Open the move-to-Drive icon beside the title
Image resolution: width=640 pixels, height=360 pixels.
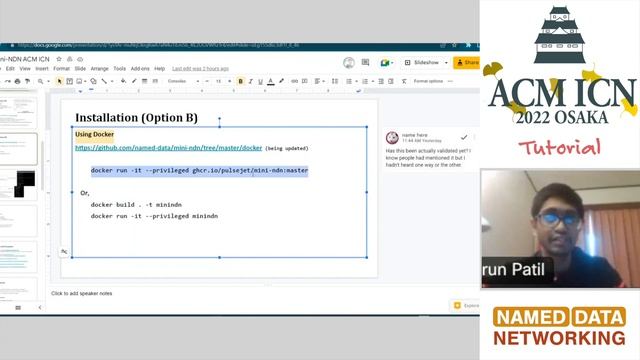pos(69,59)
